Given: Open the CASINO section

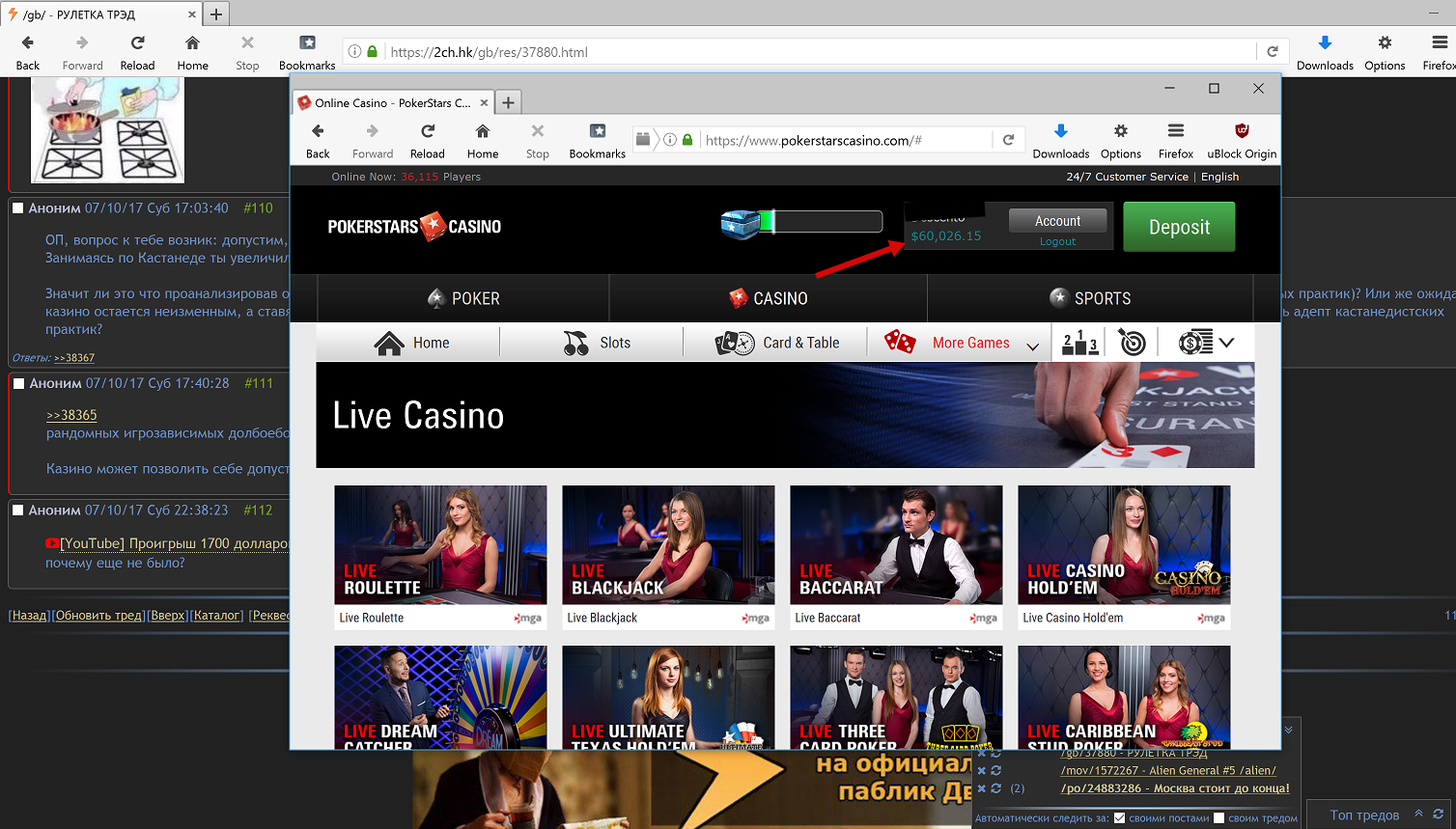Looking at the screenshot, I should pyautogui.click(x=769, y=298).
